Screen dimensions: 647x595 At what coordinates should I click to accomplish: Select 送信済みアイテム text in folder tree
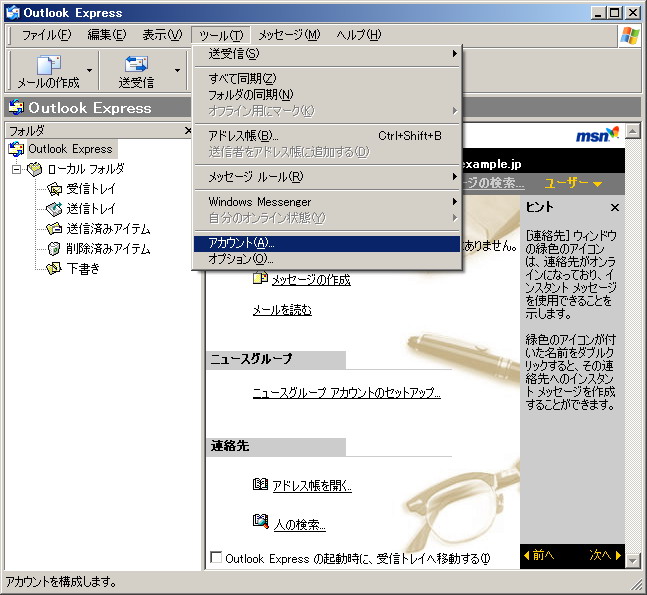[x=108, y=229]
